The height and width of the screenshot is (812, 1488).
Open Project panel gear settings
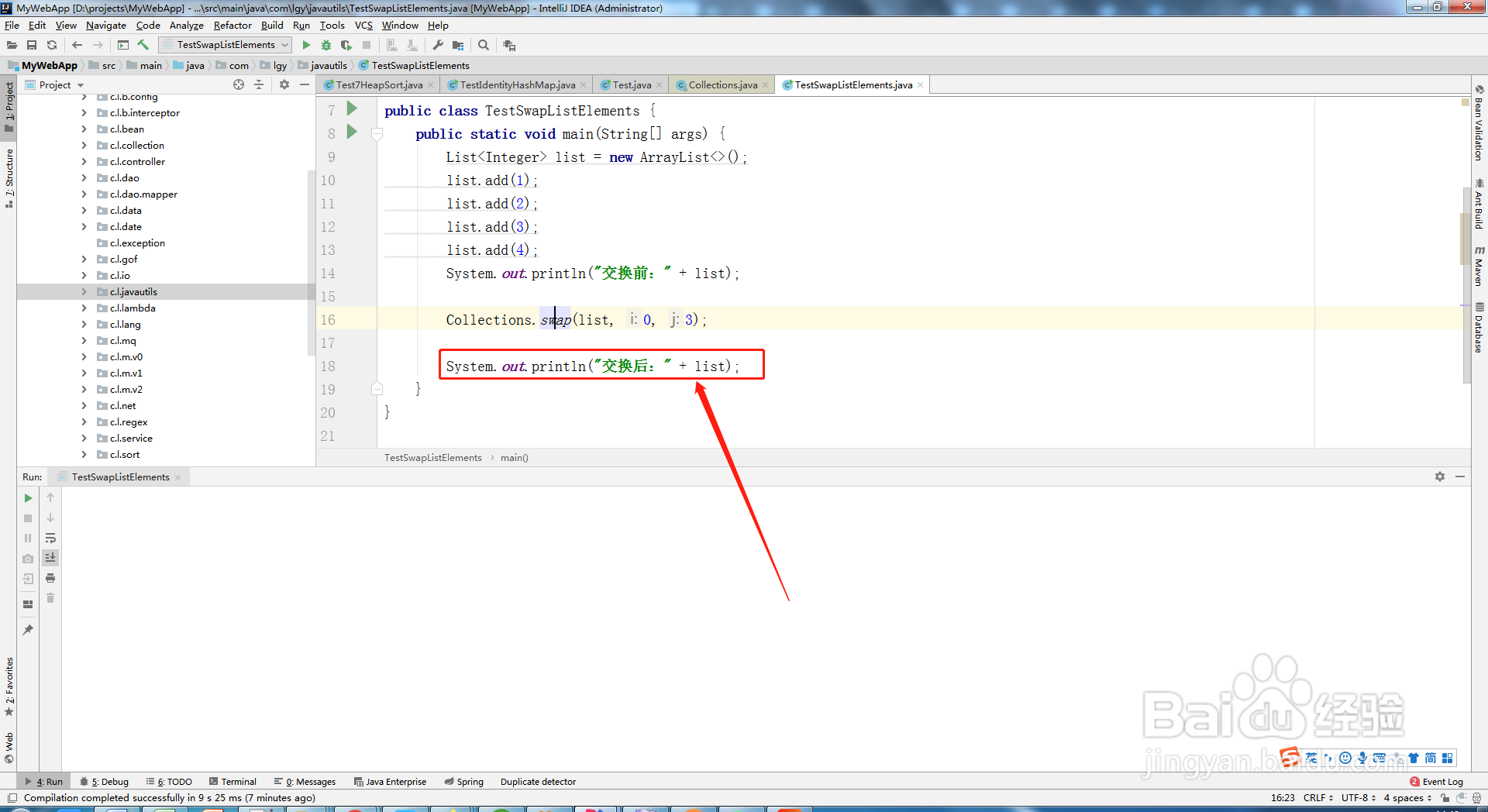pos(284,84)
